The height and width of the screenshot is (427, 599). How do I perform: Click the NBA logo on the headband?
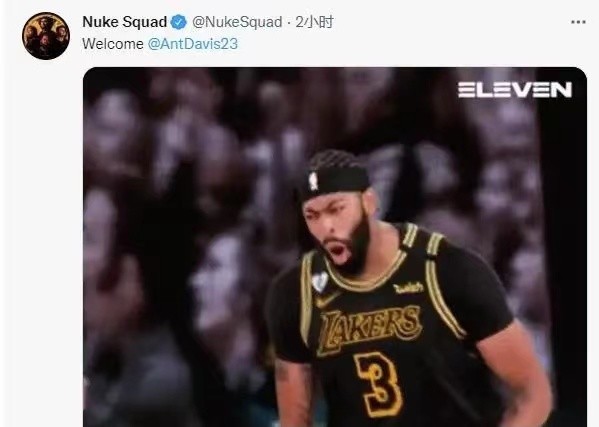tap(313, 181)
